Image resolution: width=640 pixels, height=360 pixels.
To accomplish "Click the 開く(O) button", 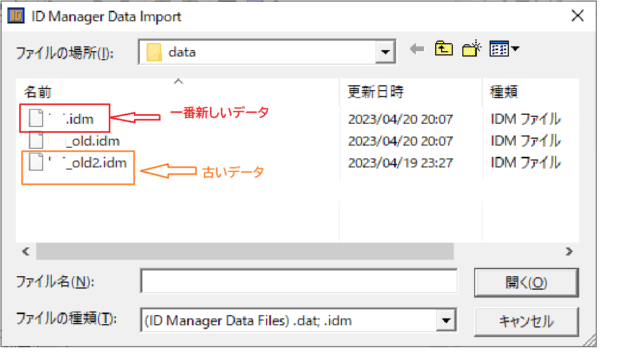I will click(x=526, y=282).
